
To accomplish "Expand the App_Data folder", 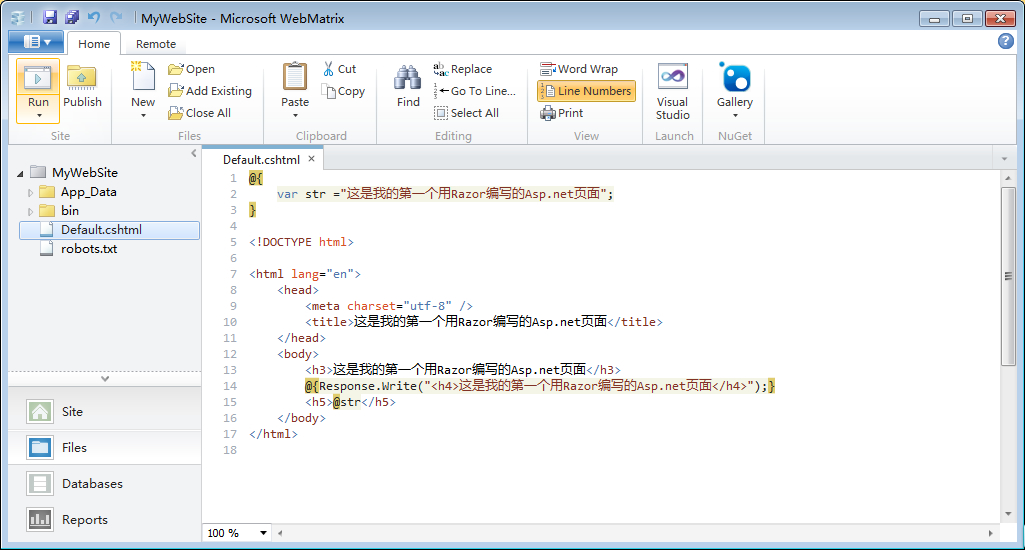I will [30, 192].
